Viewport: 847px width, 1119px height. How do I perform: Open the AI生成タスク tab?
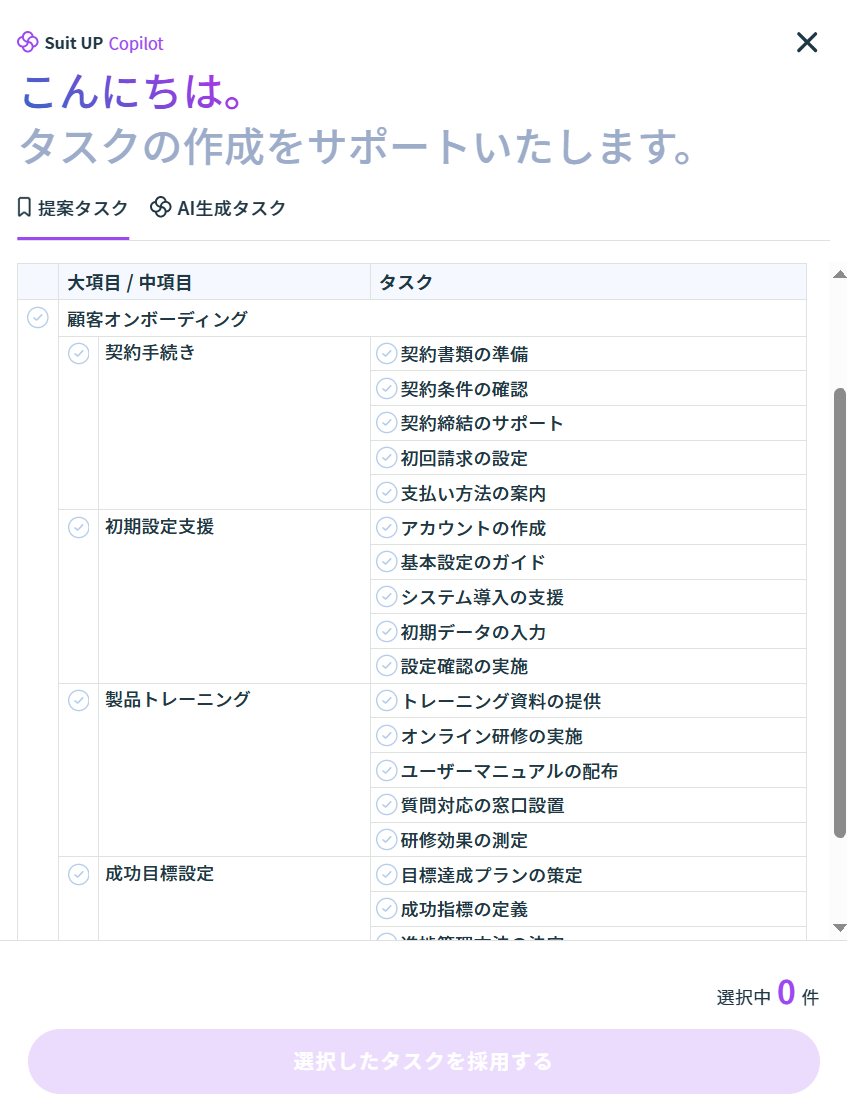click(218, 208)
